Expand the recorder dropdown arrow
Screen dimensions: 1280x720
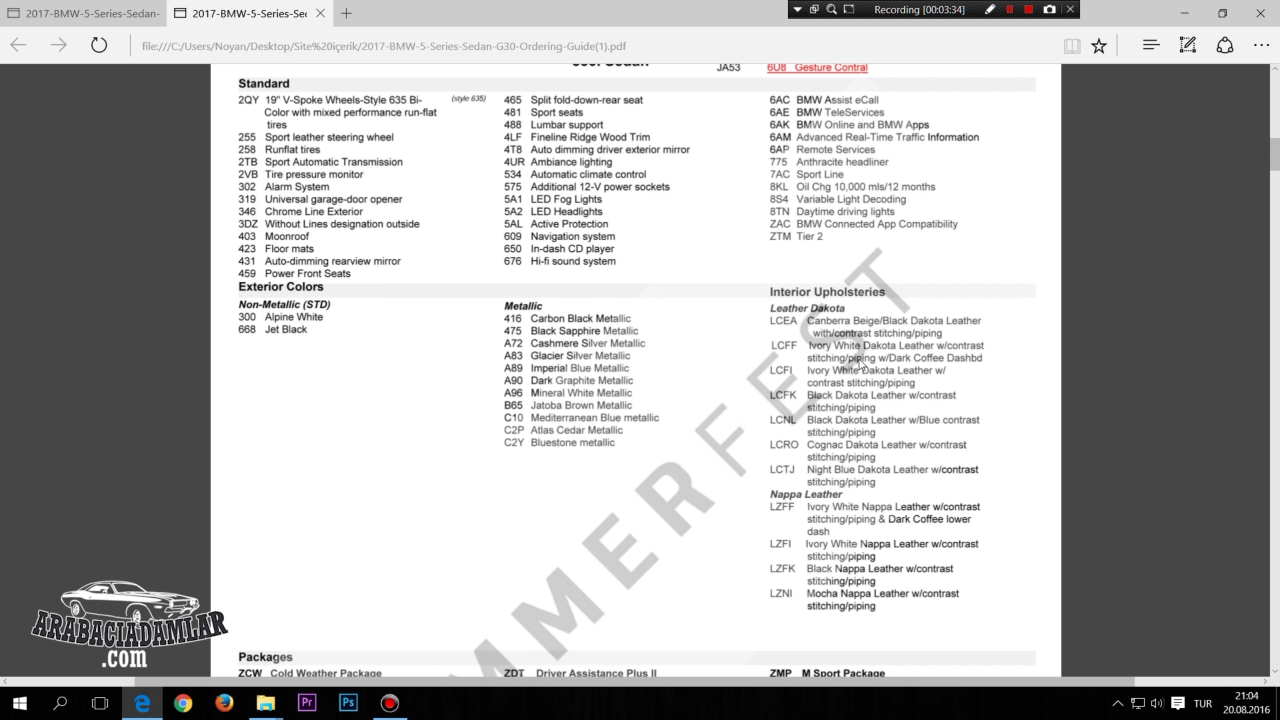(797, 9)
